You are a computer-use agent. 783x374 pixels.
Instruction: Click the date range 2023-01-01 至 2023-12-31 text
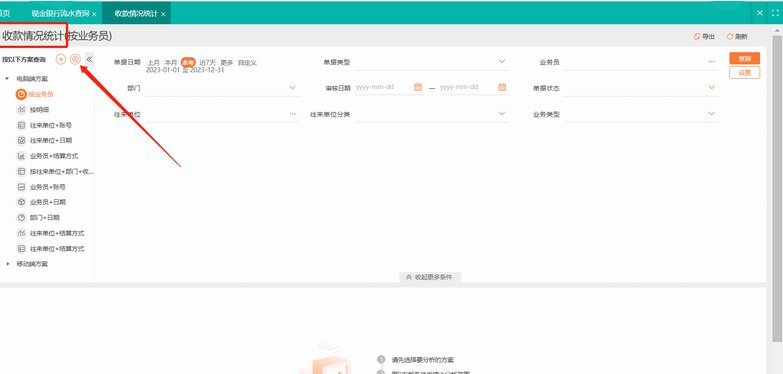click(185, 70)
